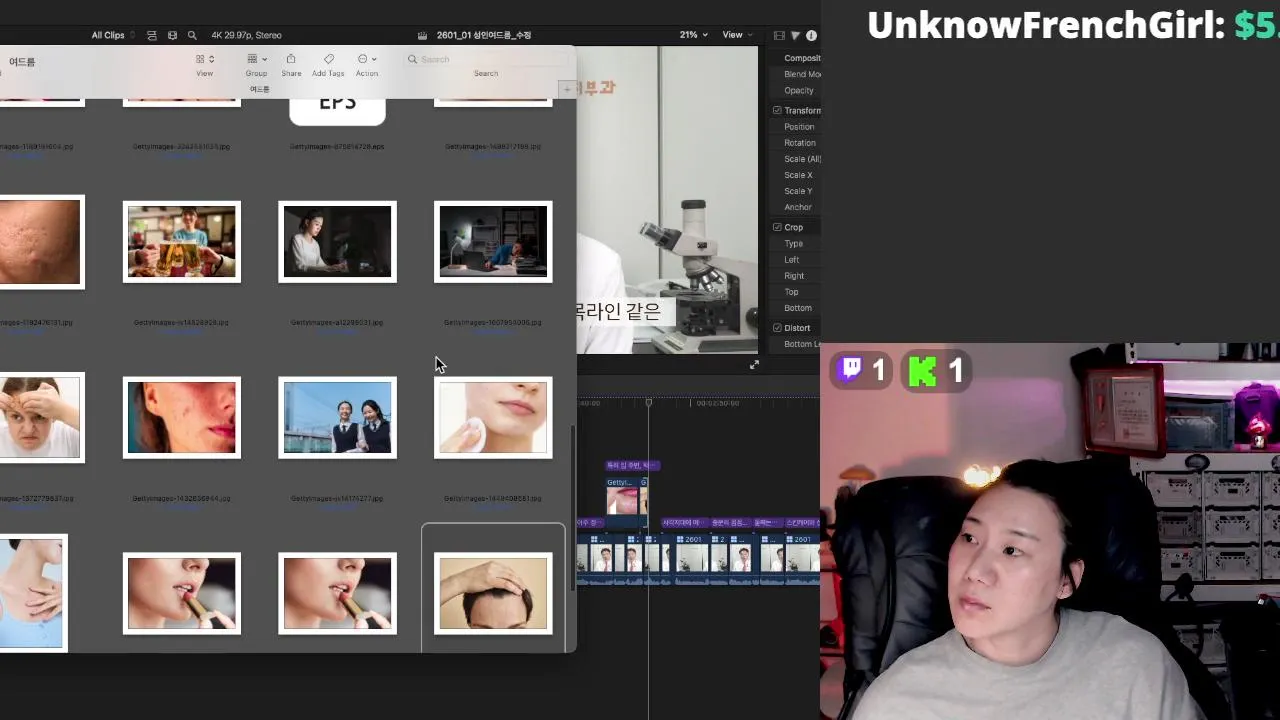Toggle the Distort checkbox in inspector
Viewport: 1280px width, 720px height.
[777, 328]
